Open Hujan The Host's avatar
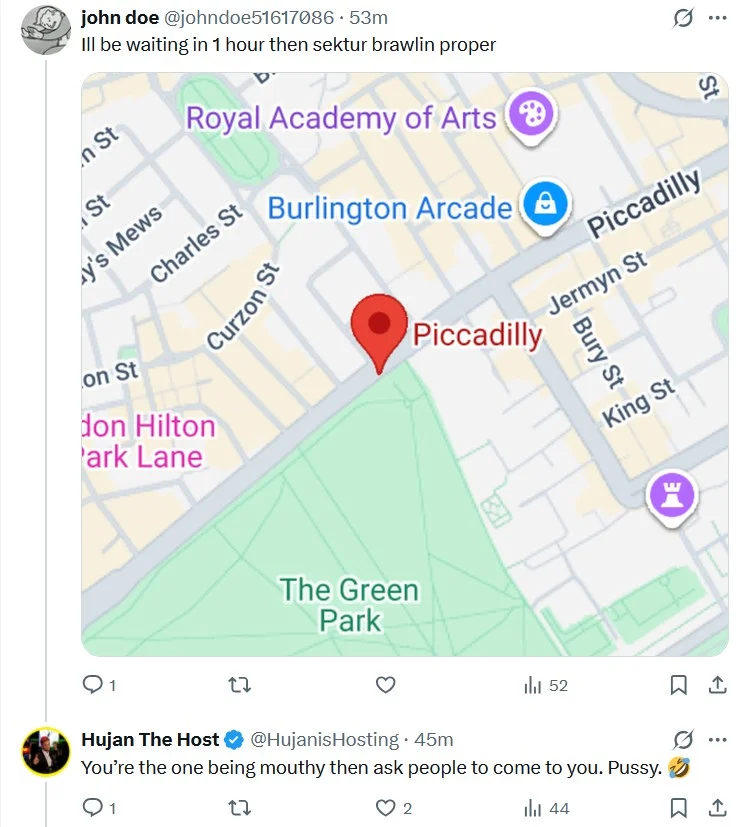 [x=45, y=751]
